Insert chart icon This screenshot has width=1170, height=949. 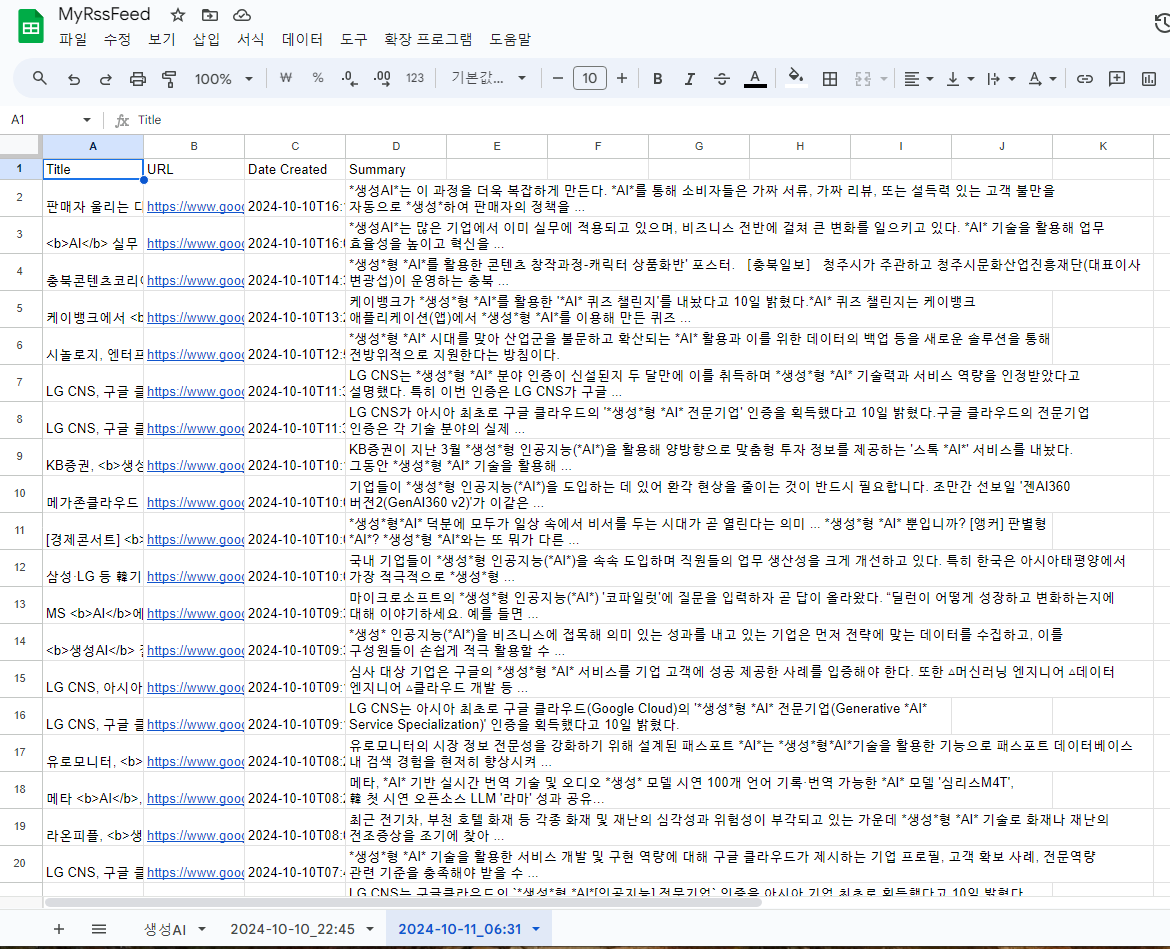tap(1149, 78)
